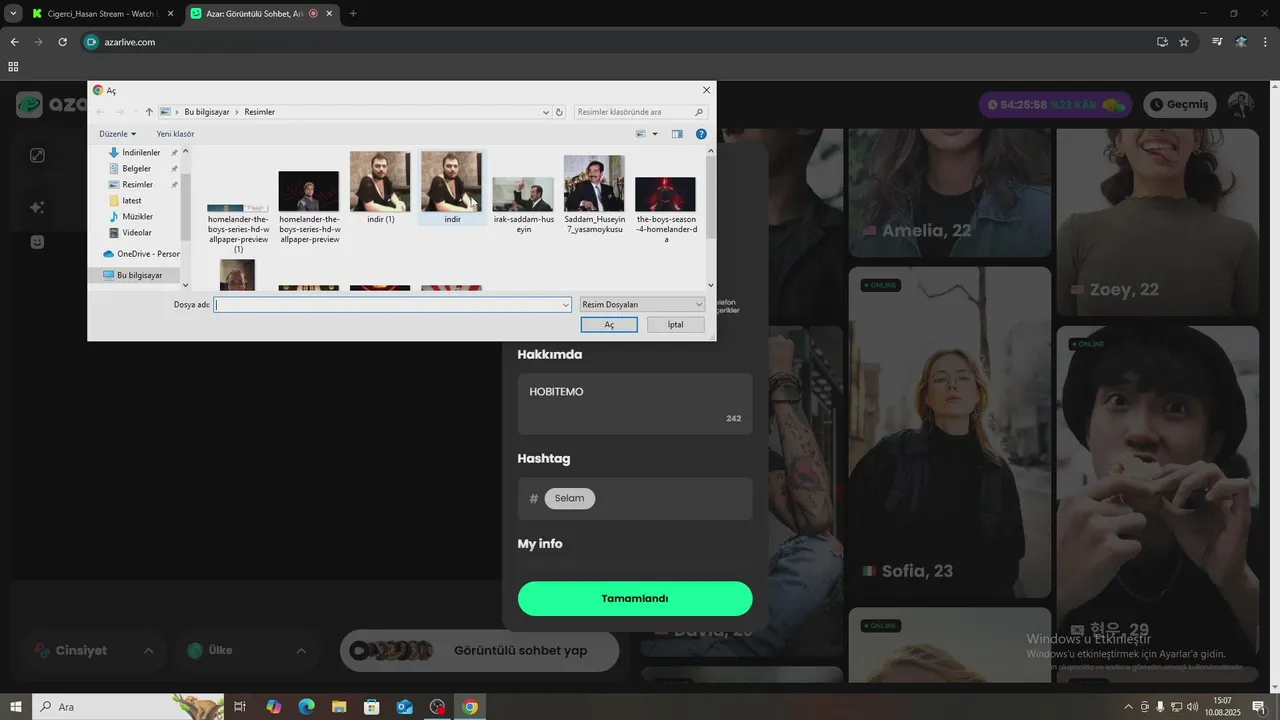Screen dimensions: 1280x720
Task: Click the Selam hashtag chip
Action: coord(570,498)
